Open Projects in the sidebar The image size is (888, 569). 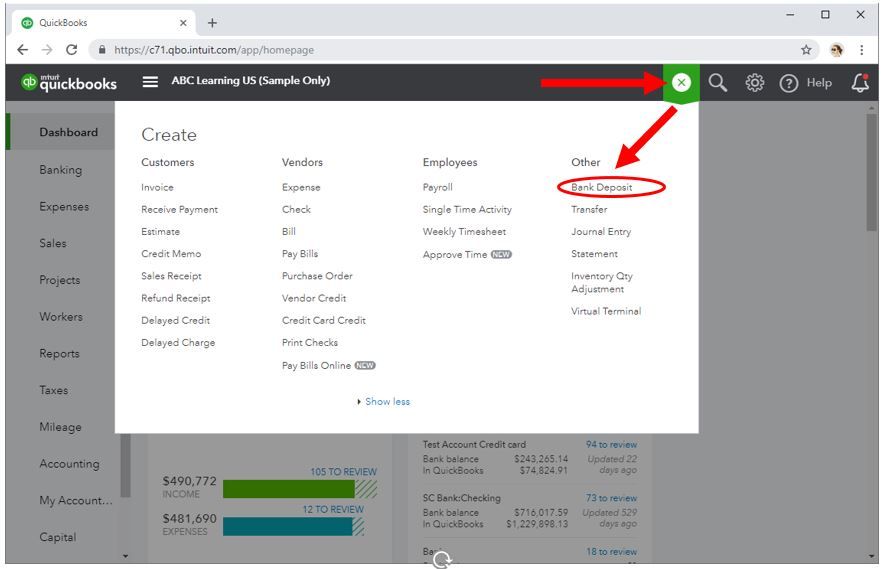point(59,280)
